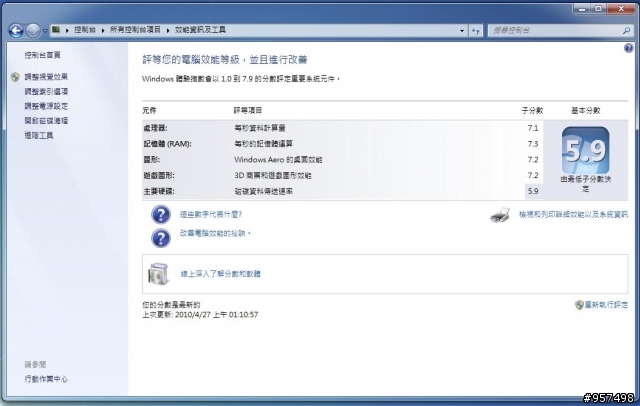Open help with the blue question icon
Image resolution: width=640 pixels, height=406 pixels.
point(628,48)
